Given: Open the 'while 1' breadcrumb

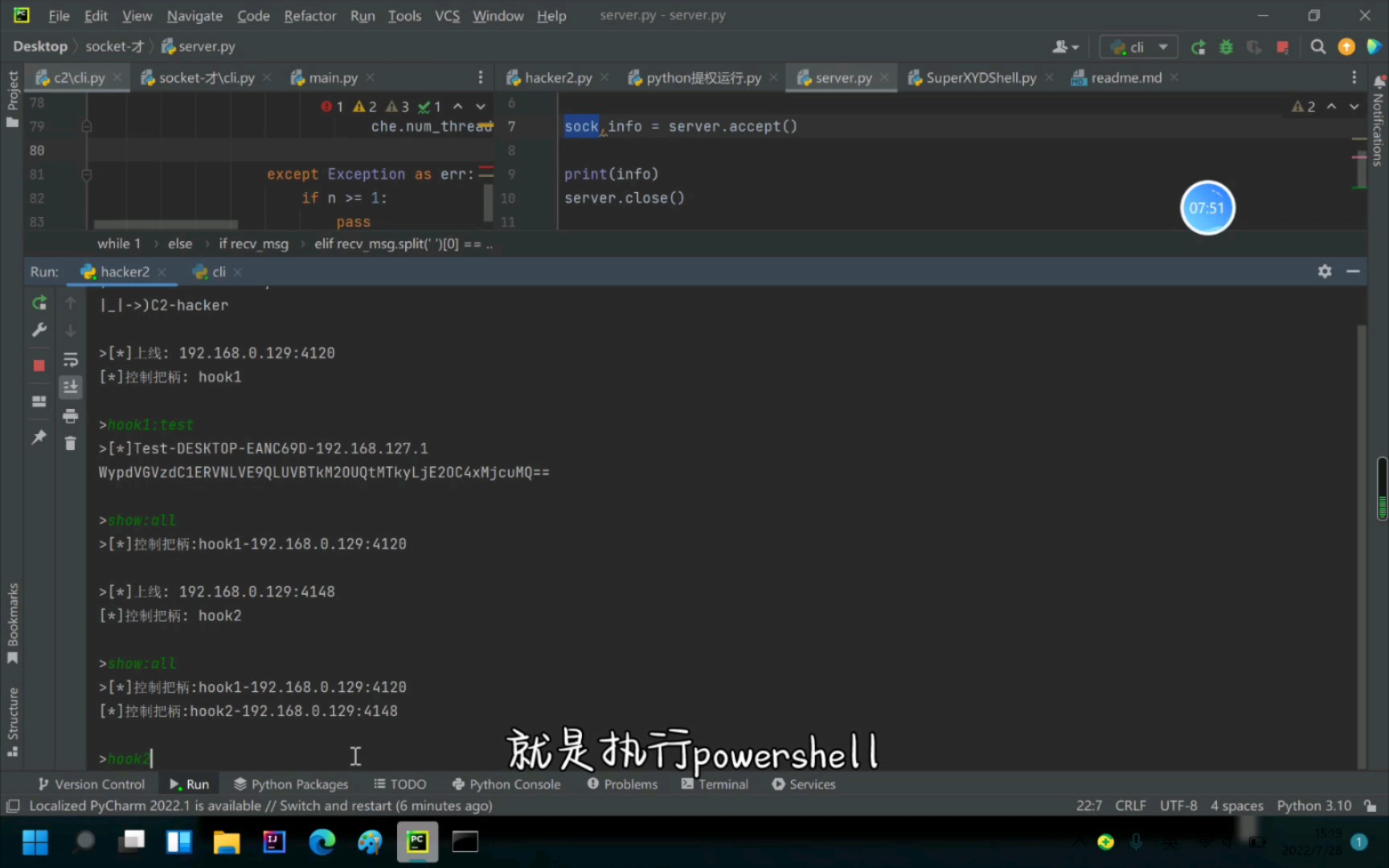Looking at the screenshot, I should click(x=118, y=243).
